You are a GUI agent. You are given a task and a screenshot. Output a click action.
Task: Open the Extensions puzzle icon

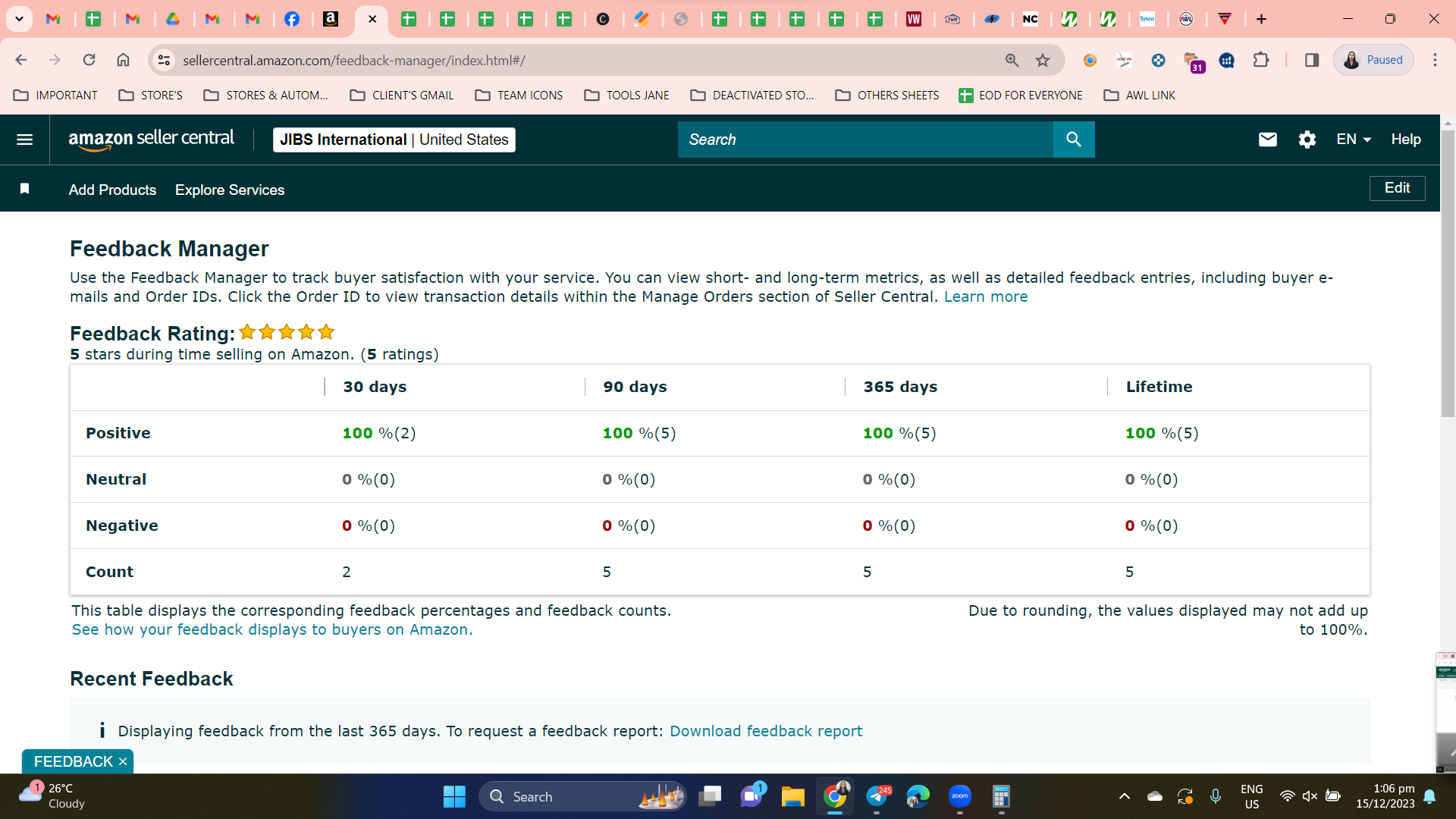[1260, 60]
